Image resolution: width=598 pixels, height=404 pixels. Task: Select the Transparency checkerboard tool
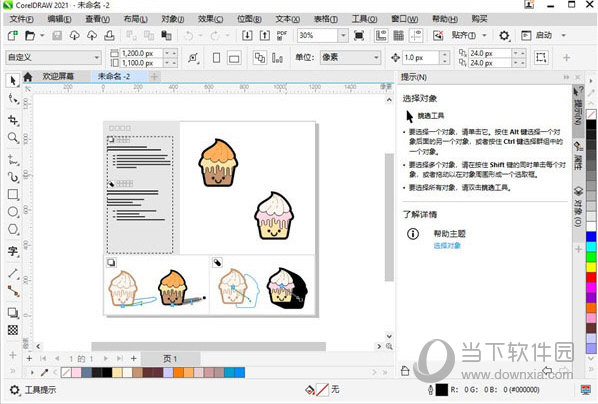pos(13,330)
